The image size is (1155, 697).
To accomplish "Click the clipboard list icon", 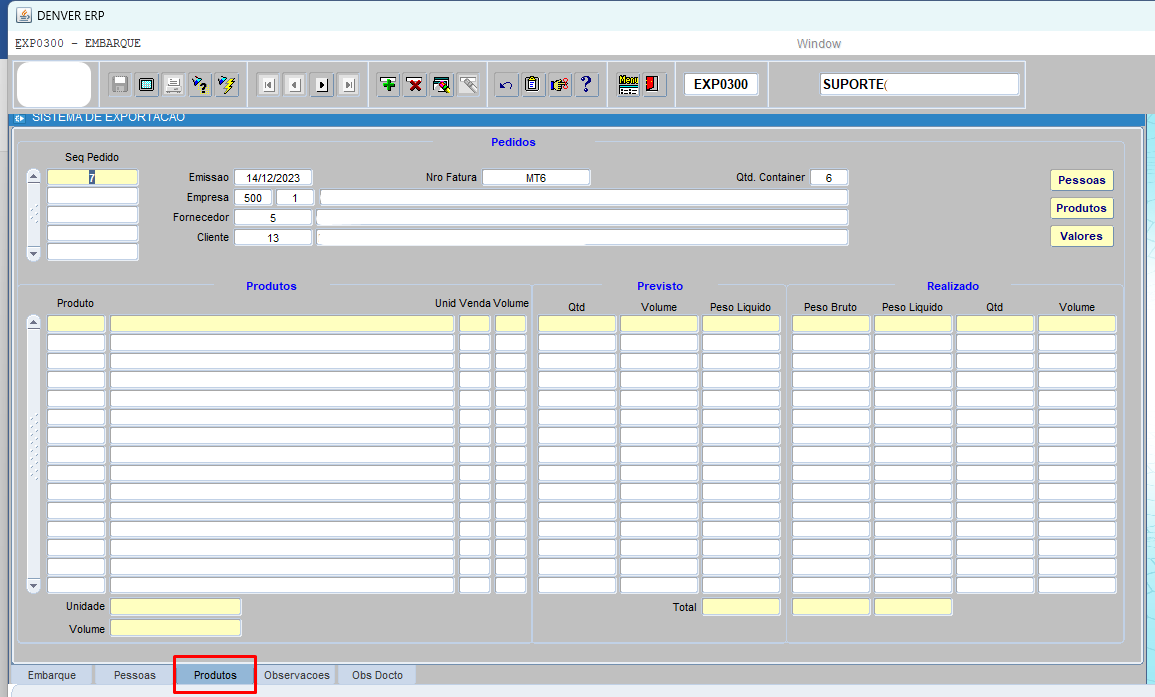I will click(x=533, y=85).
